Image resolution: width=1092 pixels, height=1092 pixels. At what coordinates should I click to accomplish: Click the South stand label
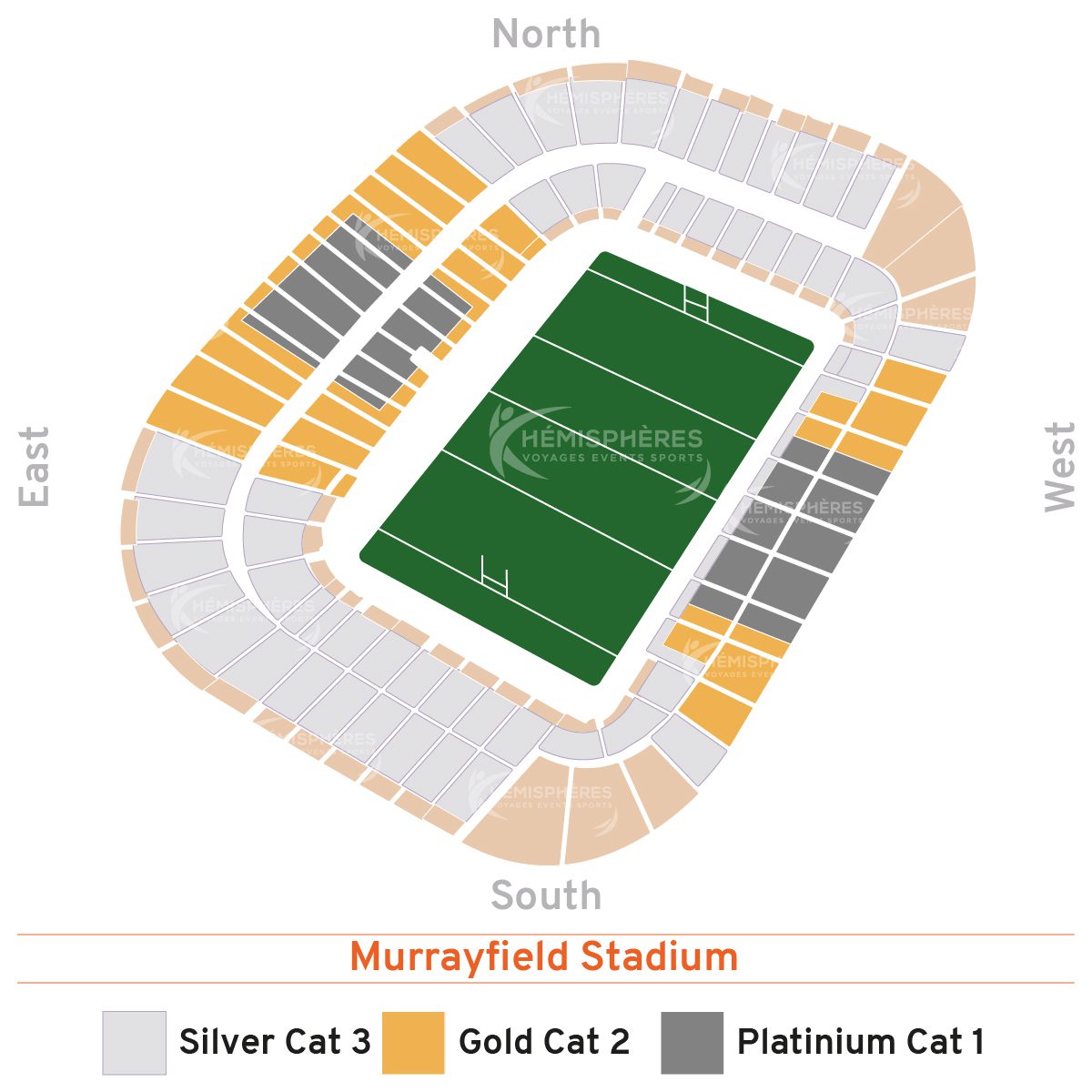coord(546,895)
